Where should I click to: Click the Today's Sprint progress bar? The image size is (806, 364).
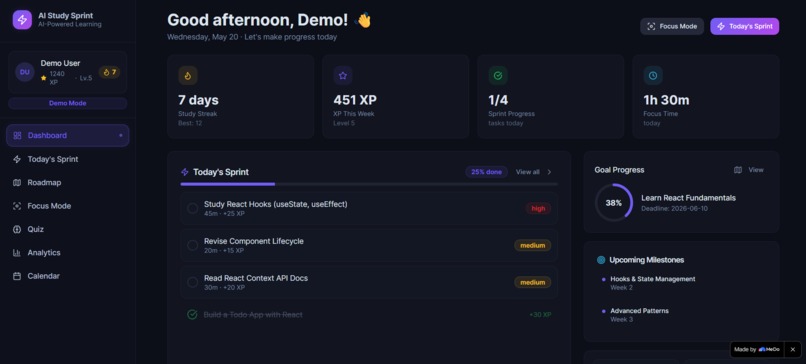click(369, 184)
